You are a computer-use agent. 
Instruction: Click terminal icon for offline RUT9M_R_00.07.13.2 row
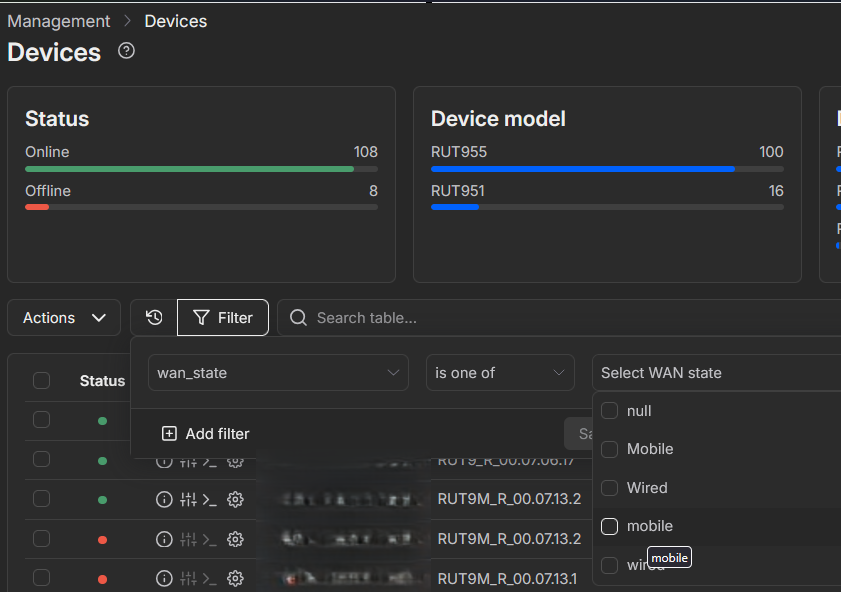click(210, 539)
